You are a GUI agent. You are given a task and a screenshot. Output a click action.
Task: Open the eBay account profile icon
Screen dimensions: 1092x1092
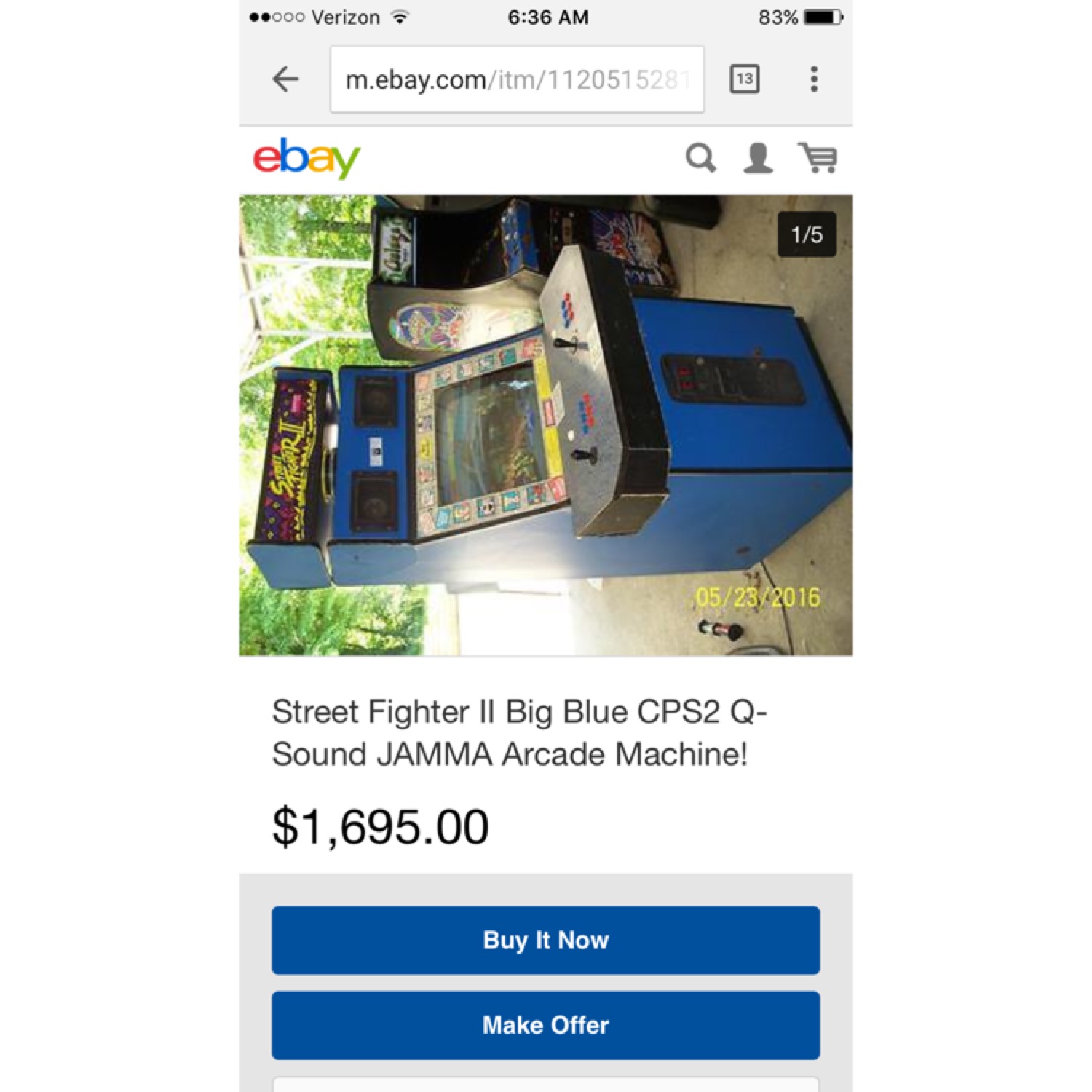pos(758,158)
